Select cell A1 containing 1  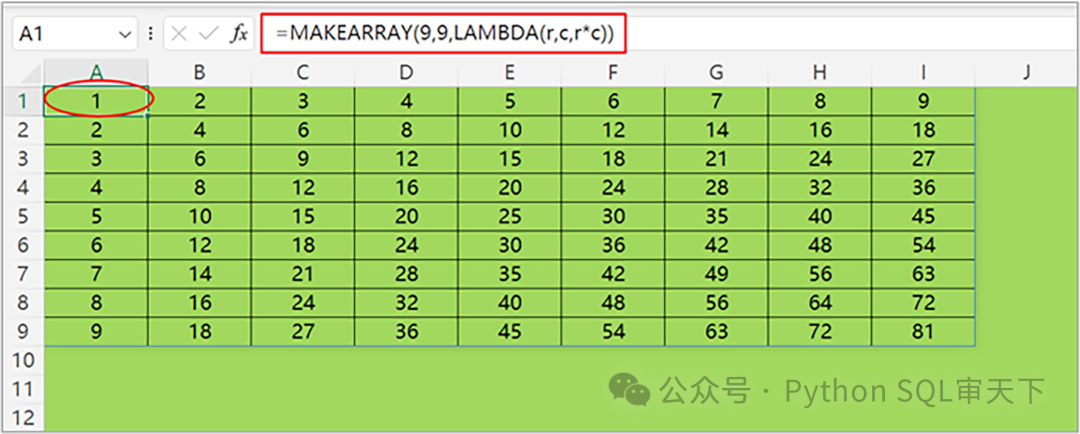click(97, 100)
